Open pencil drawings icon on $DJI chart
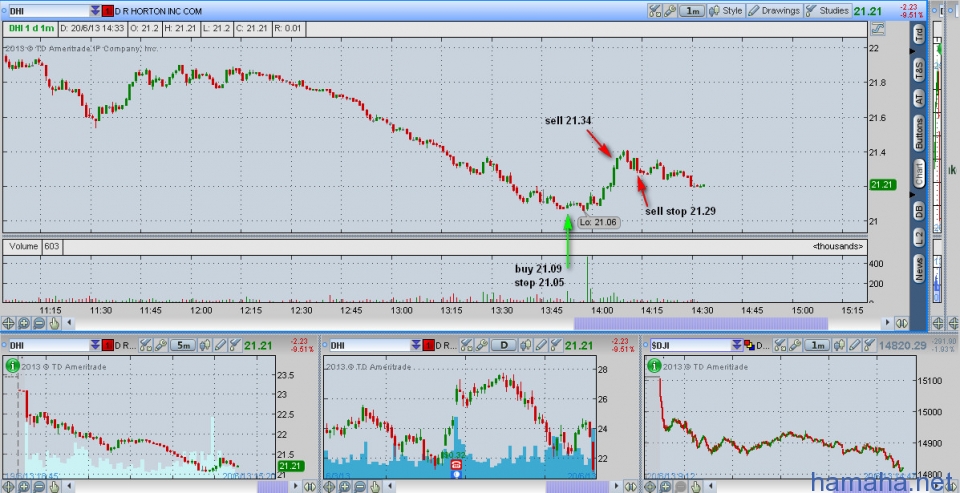 pyautogui.click(x=854, y=345)
